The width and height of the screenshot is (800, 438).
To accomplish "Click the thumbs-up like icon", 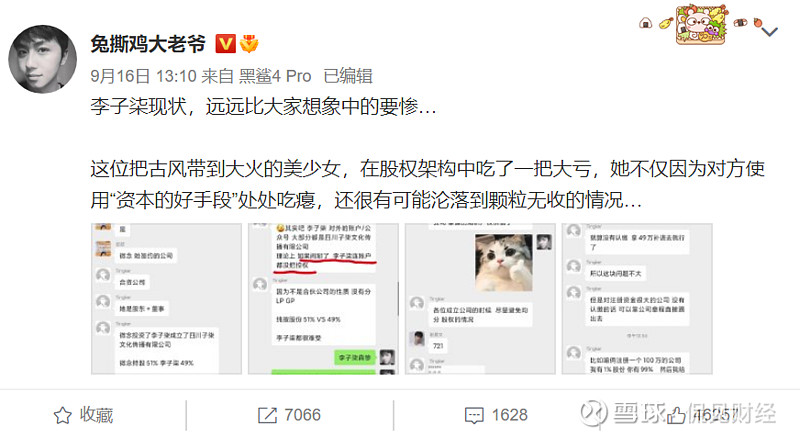I will coord(676,416).
